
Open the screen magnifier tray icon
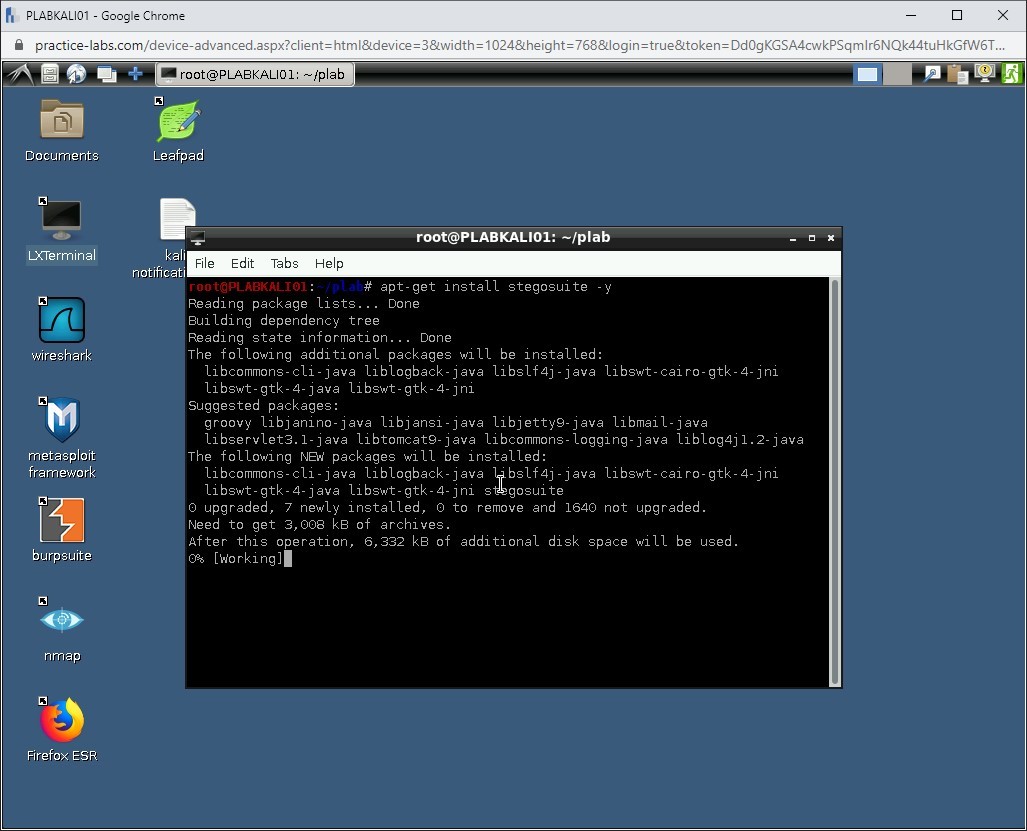pos(932,74)
